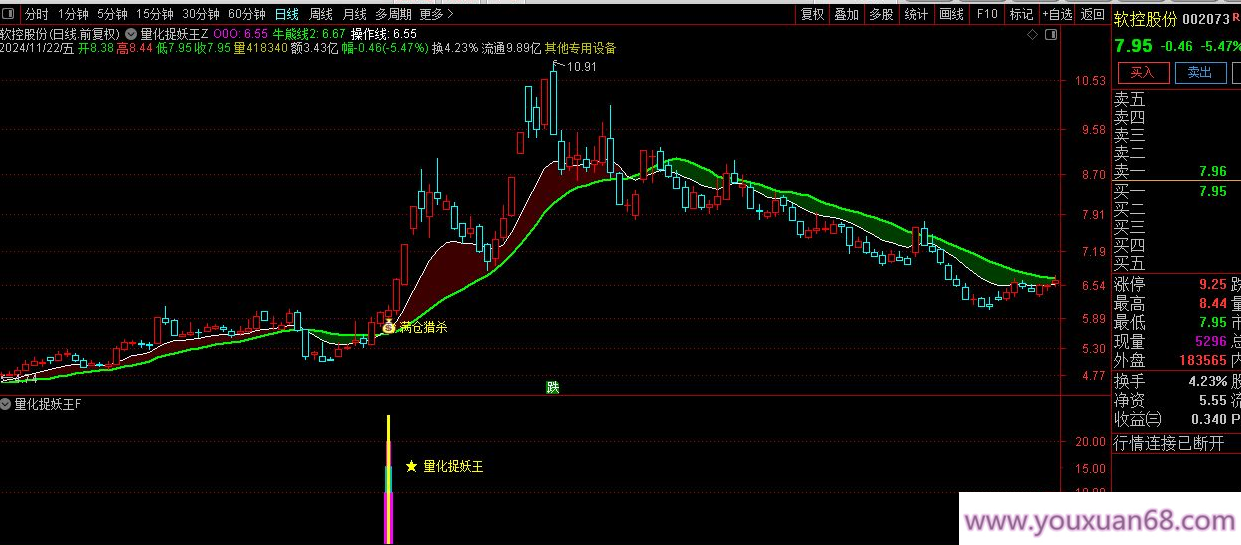Switch to the 分时 intraday tab
1241x545 pixels.
36,14
